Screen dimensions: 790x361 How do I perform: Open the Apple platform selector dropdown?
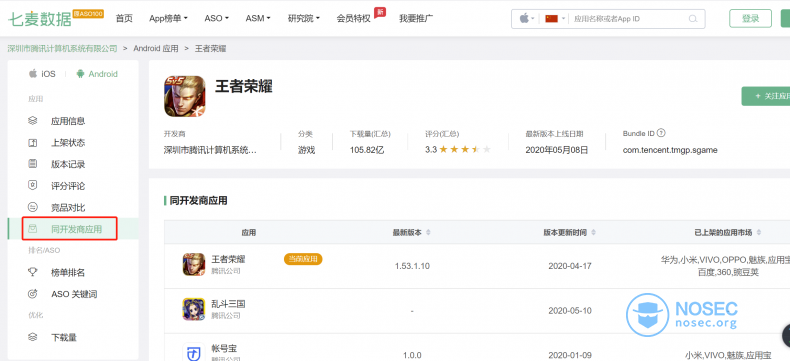pos(526,19)
